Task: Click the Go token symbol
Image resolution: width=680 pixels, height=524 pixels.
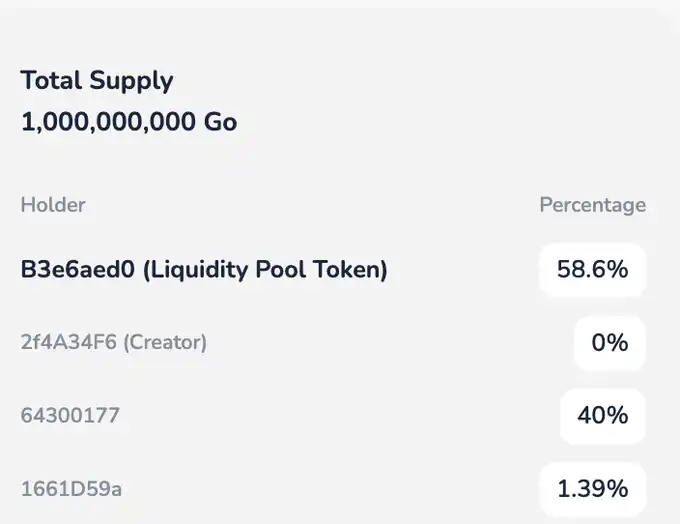Action: coord(221,122)
